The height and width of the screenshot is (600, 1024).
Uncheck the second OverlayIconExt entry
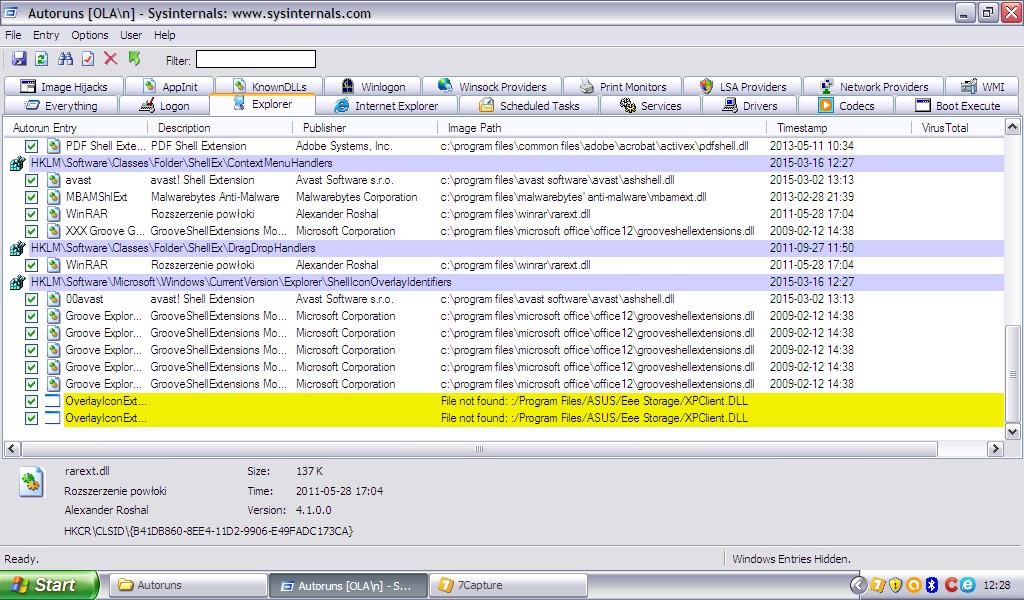click(31, 418)
